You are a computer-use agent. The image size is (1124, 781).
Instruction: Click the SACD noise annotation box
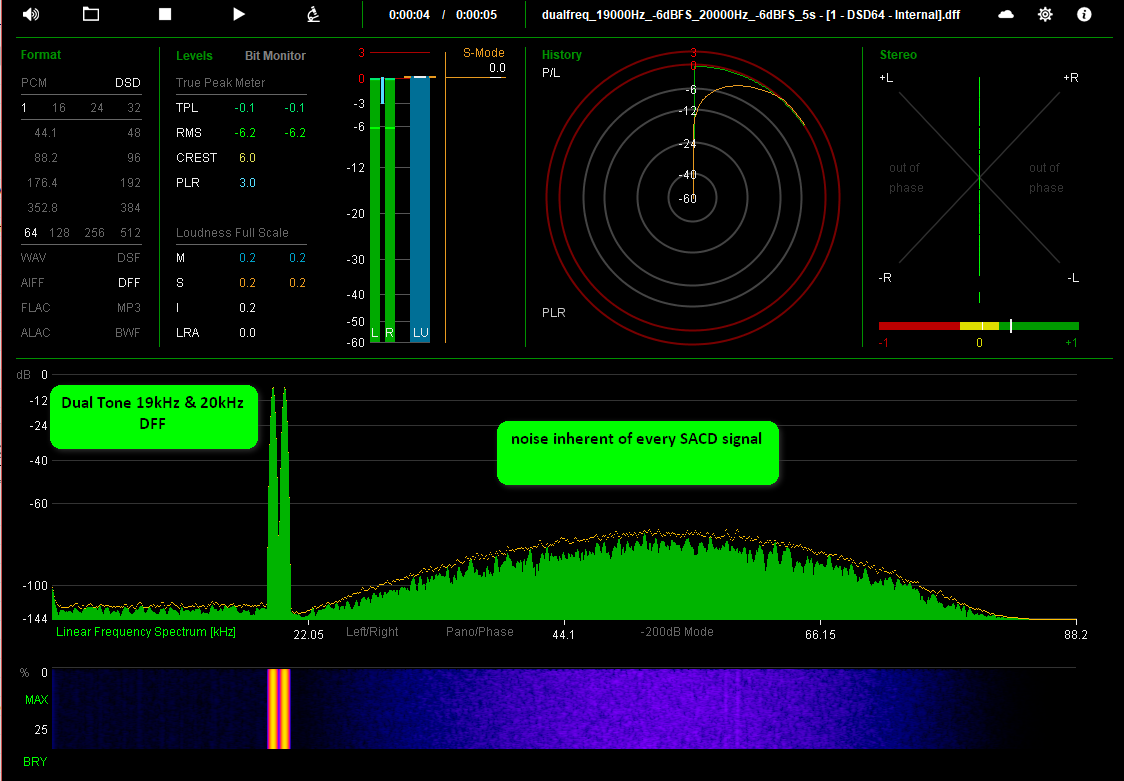click(x=637, y=453)
